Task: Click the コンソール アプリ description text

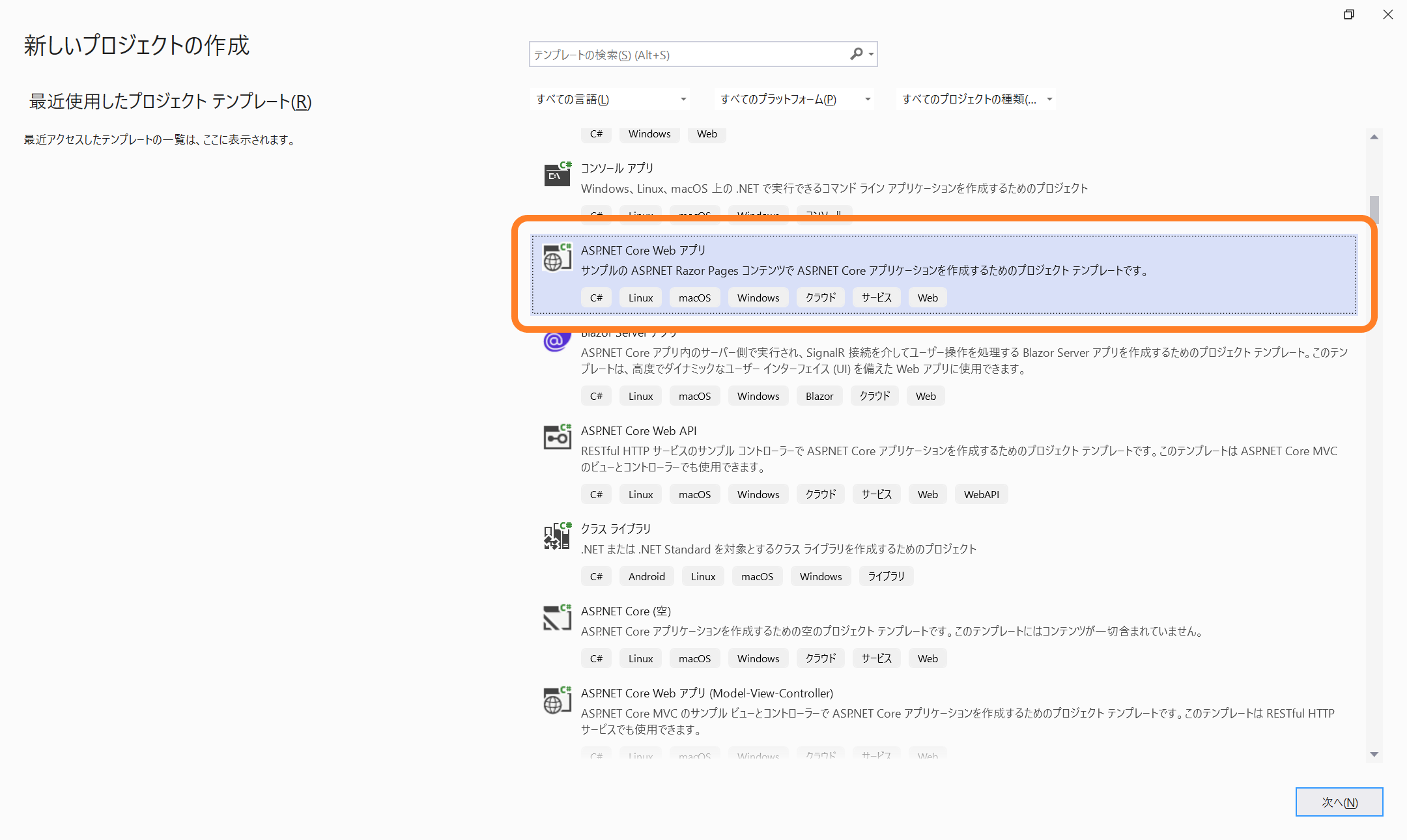Action: click(x=834, y=188)
